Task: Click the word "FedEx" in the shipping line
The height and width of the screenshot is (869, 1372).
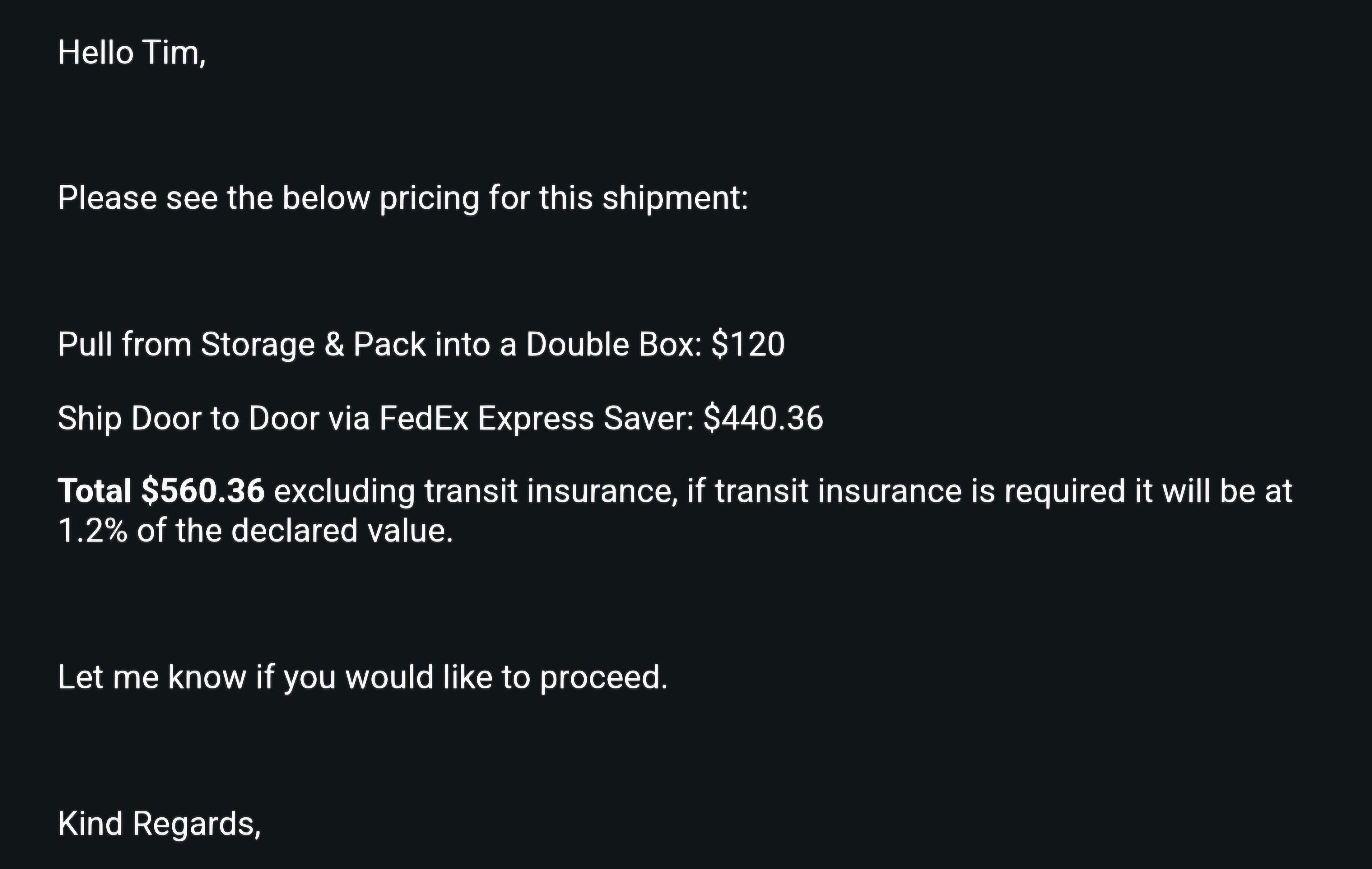Action: coord(423,418)
